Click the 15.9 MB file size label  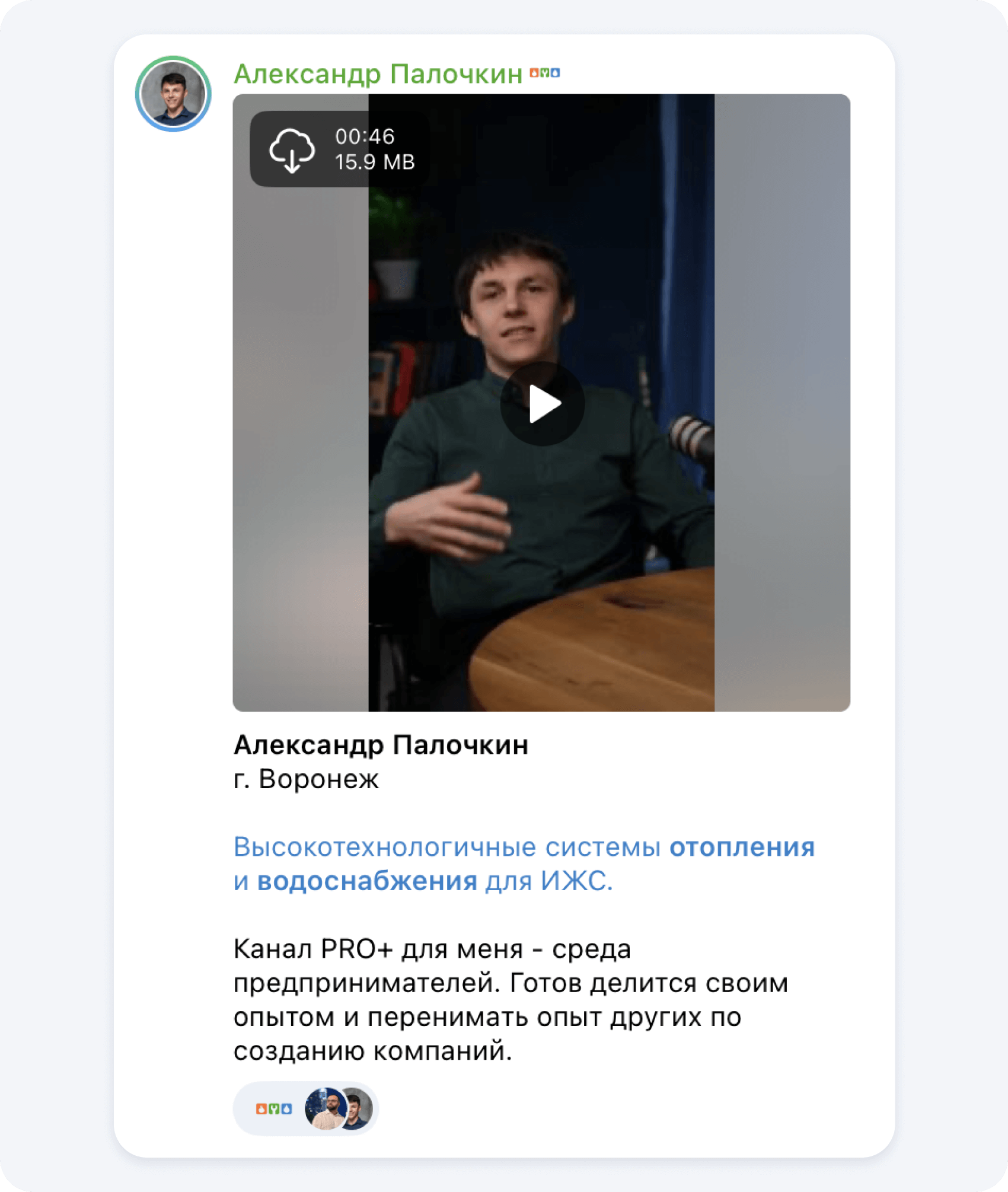(x=374, y=162)
